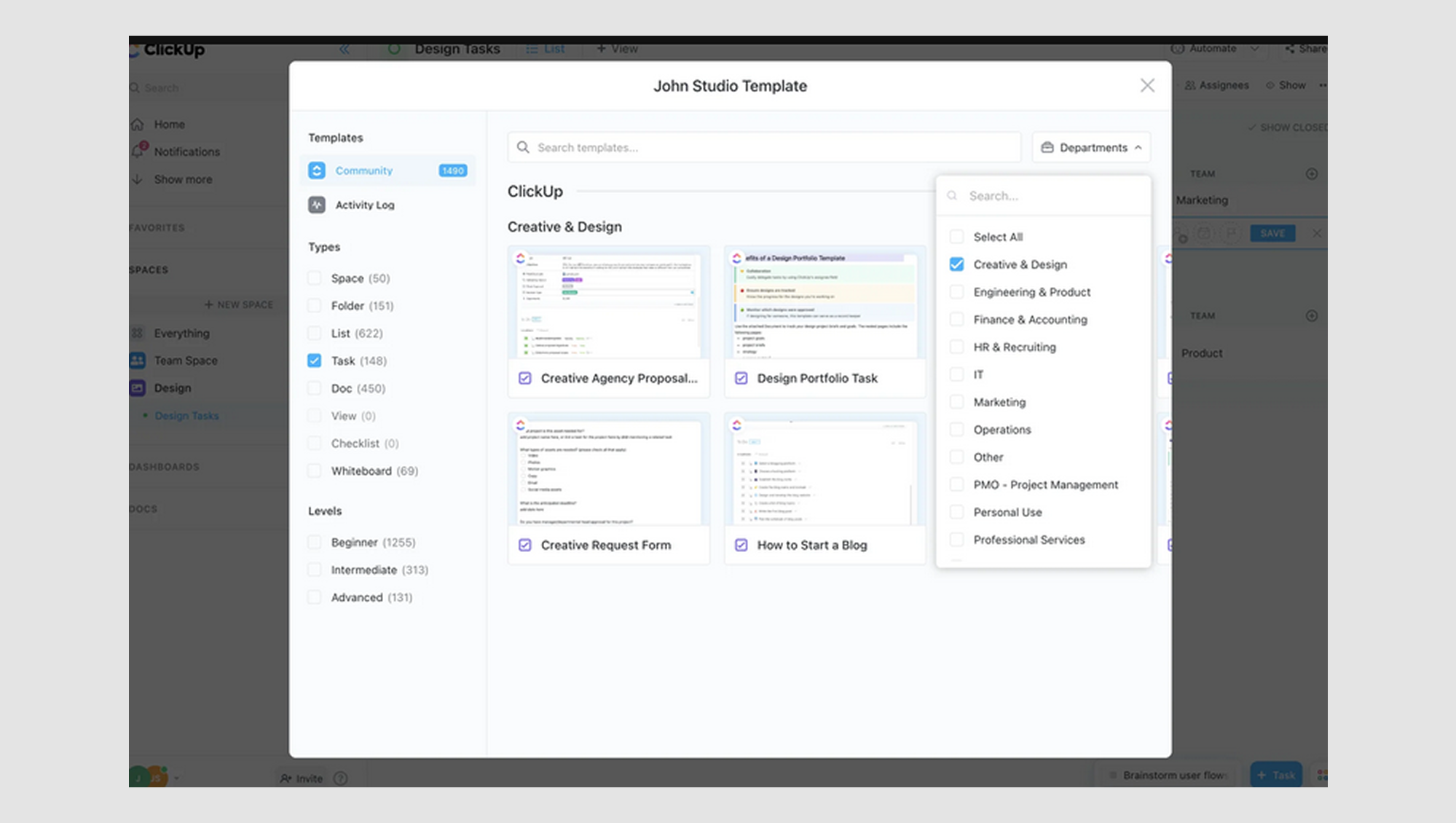Image resolution: width=1456 pixels, height=823 pixels.
Task: Select the Community templates tab
Action: pos(388,170)
